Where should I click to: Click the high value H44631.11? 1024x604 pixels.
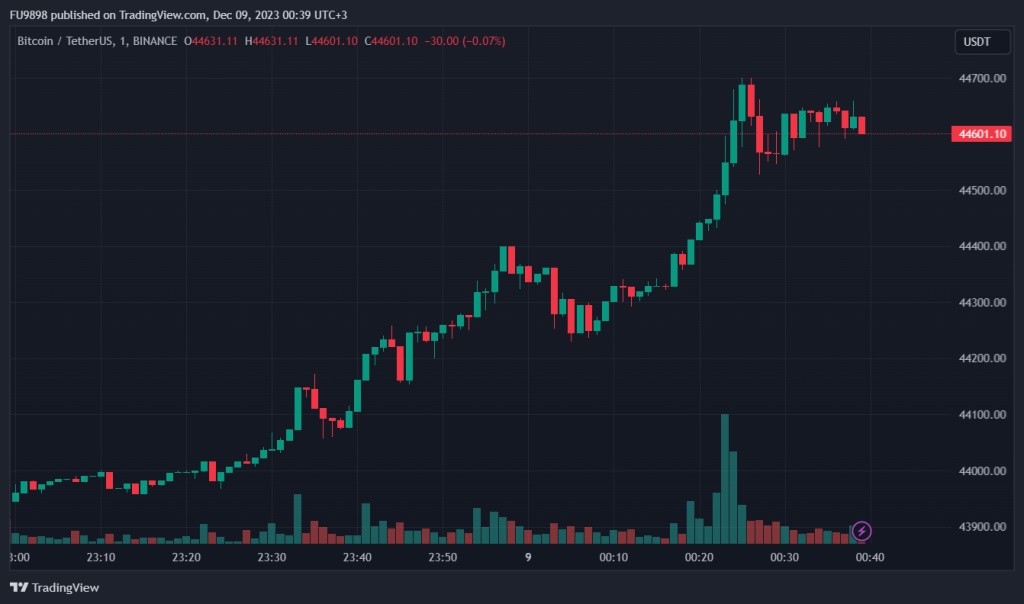pos(275,41)
